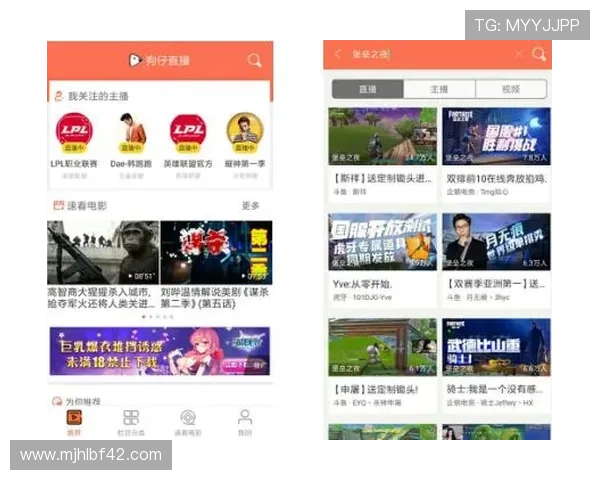Open the 英雄联盟官方 streamer avatar
600x480 pixels.
click(188, 132)
